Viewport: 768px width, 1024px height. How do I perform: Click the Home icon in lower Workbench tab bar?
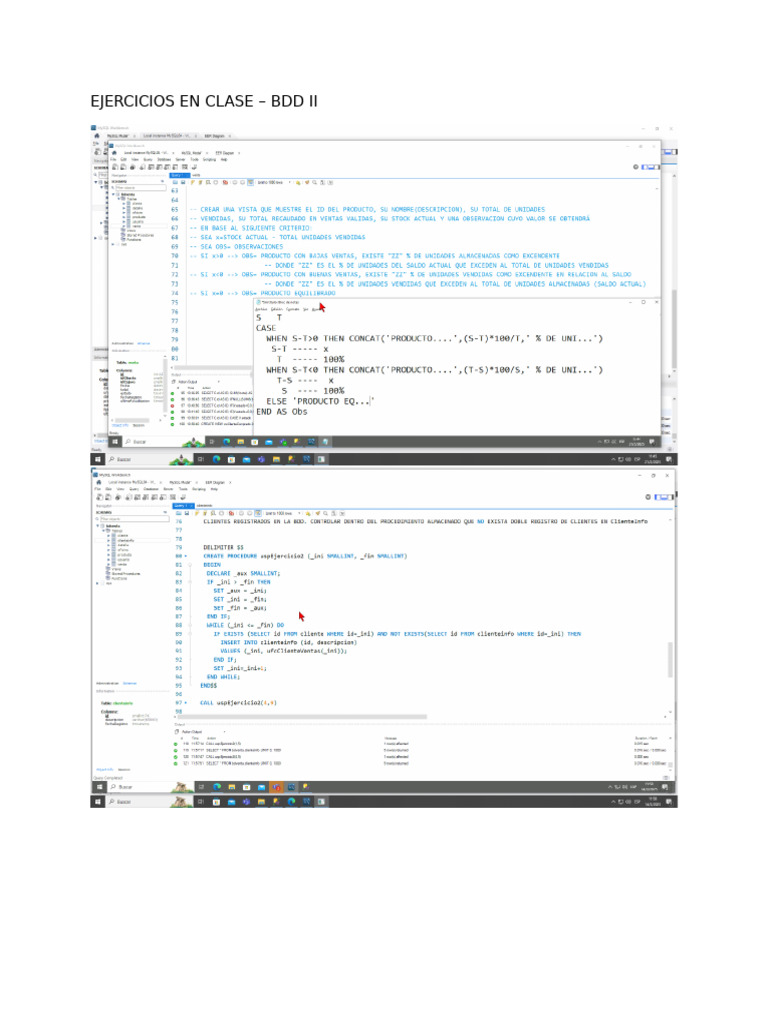pyautogui.click(x=99, y=482)
